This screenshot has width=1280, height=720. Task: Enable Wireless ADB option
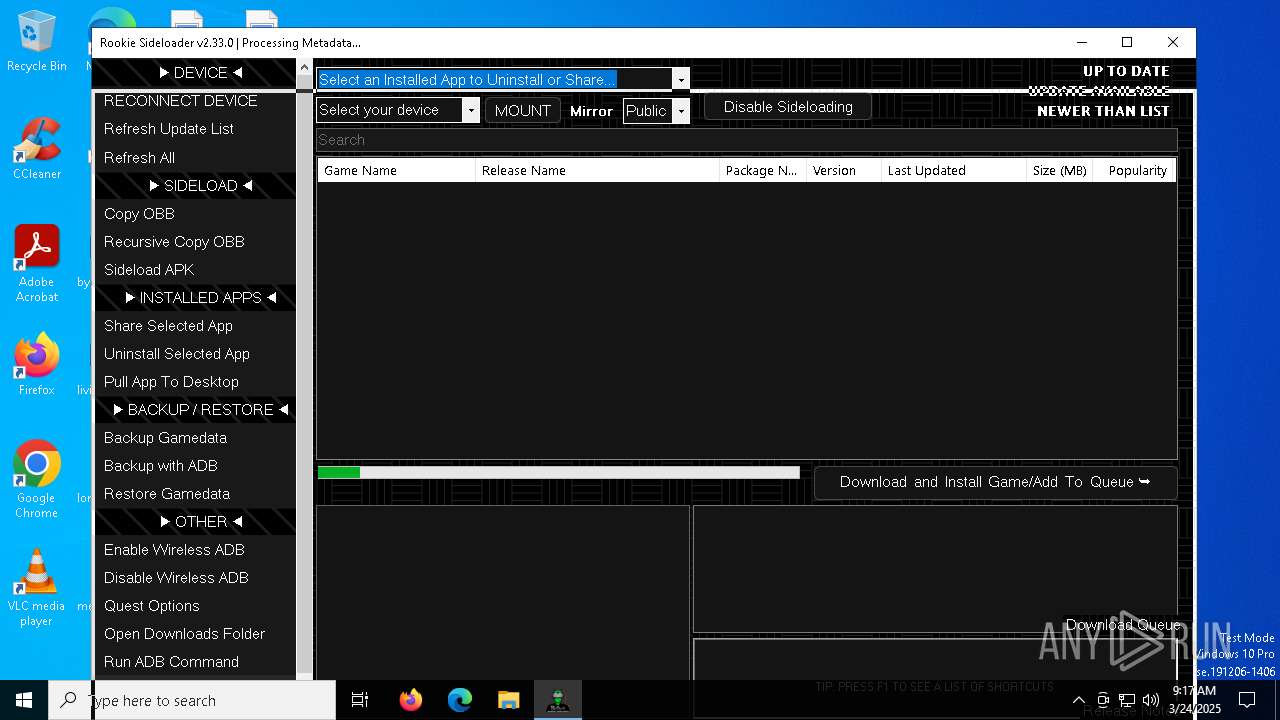[x=195, y=549]
